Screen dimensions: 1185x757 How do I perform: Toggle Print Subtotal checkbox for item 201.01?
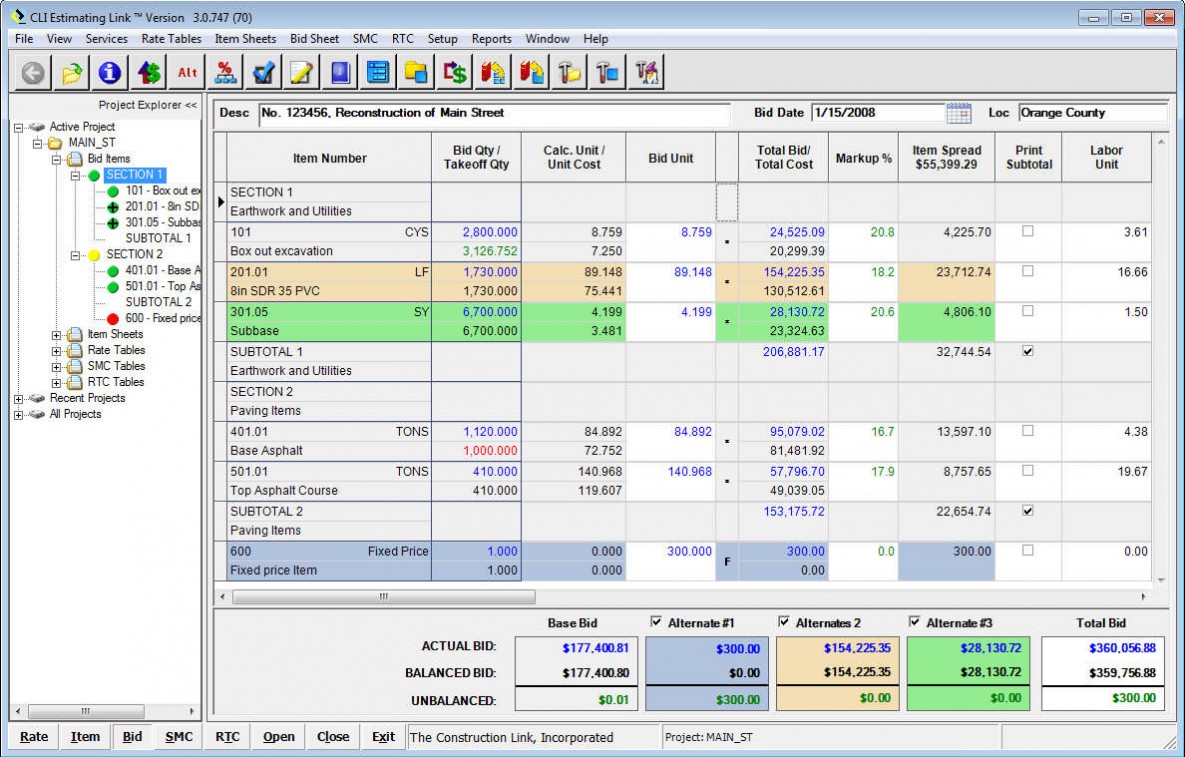tap(1028, 270)
